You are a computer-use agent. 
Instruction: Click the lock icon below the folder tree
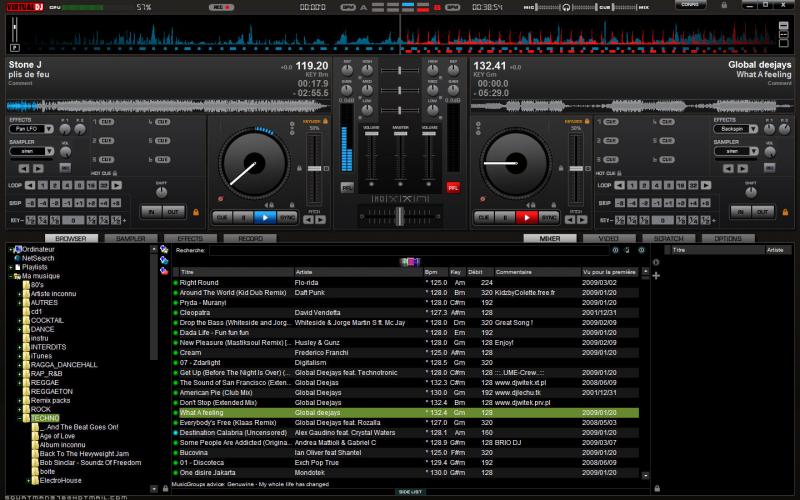point(165,489)
